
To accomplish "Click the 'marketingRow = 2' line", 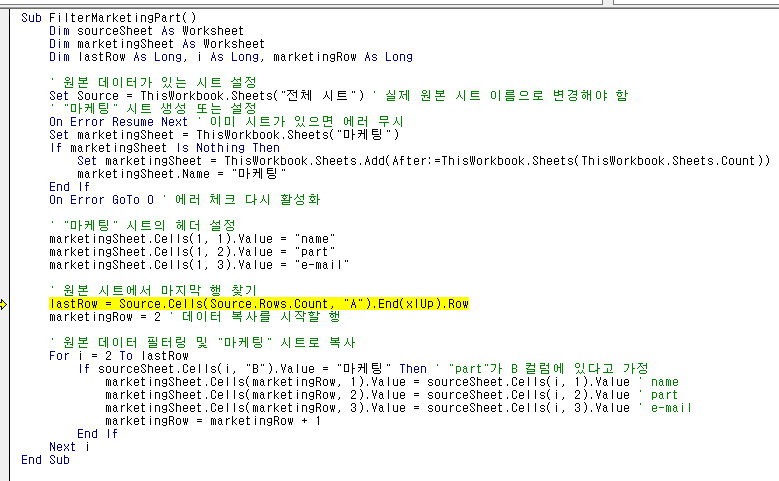I will [195, 317].
